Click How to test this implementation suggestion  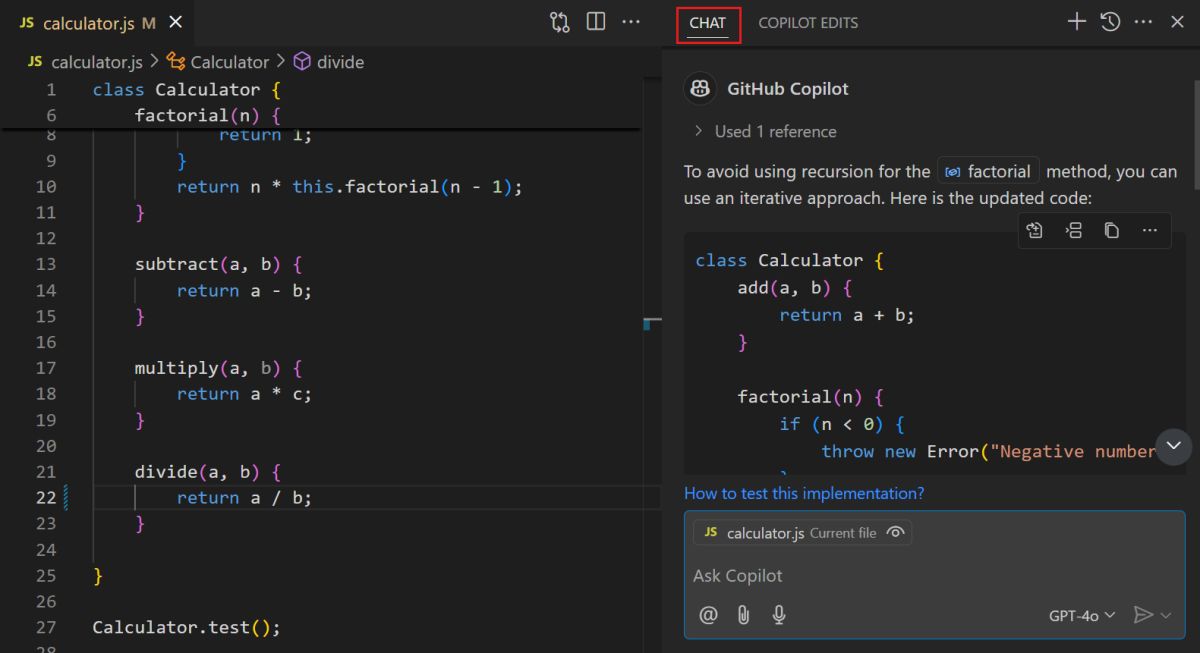pyautogui.click(x=804, y=493)
